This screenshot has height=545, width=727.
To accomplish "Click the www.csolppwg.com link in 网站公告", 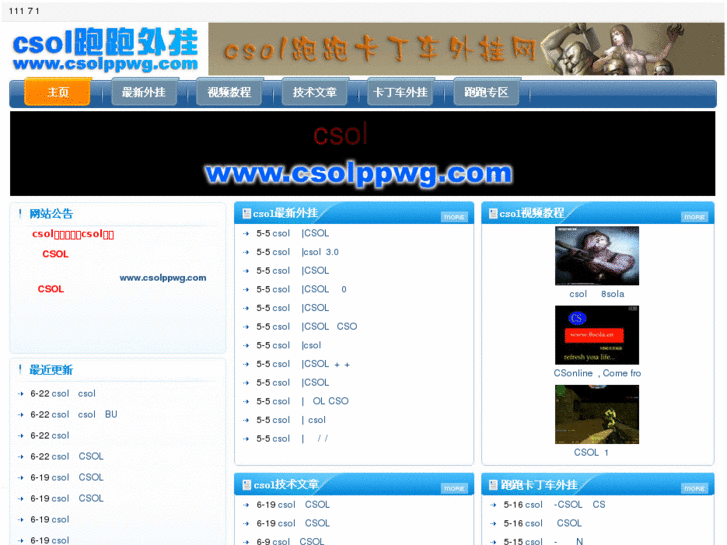I will point(163,278).
